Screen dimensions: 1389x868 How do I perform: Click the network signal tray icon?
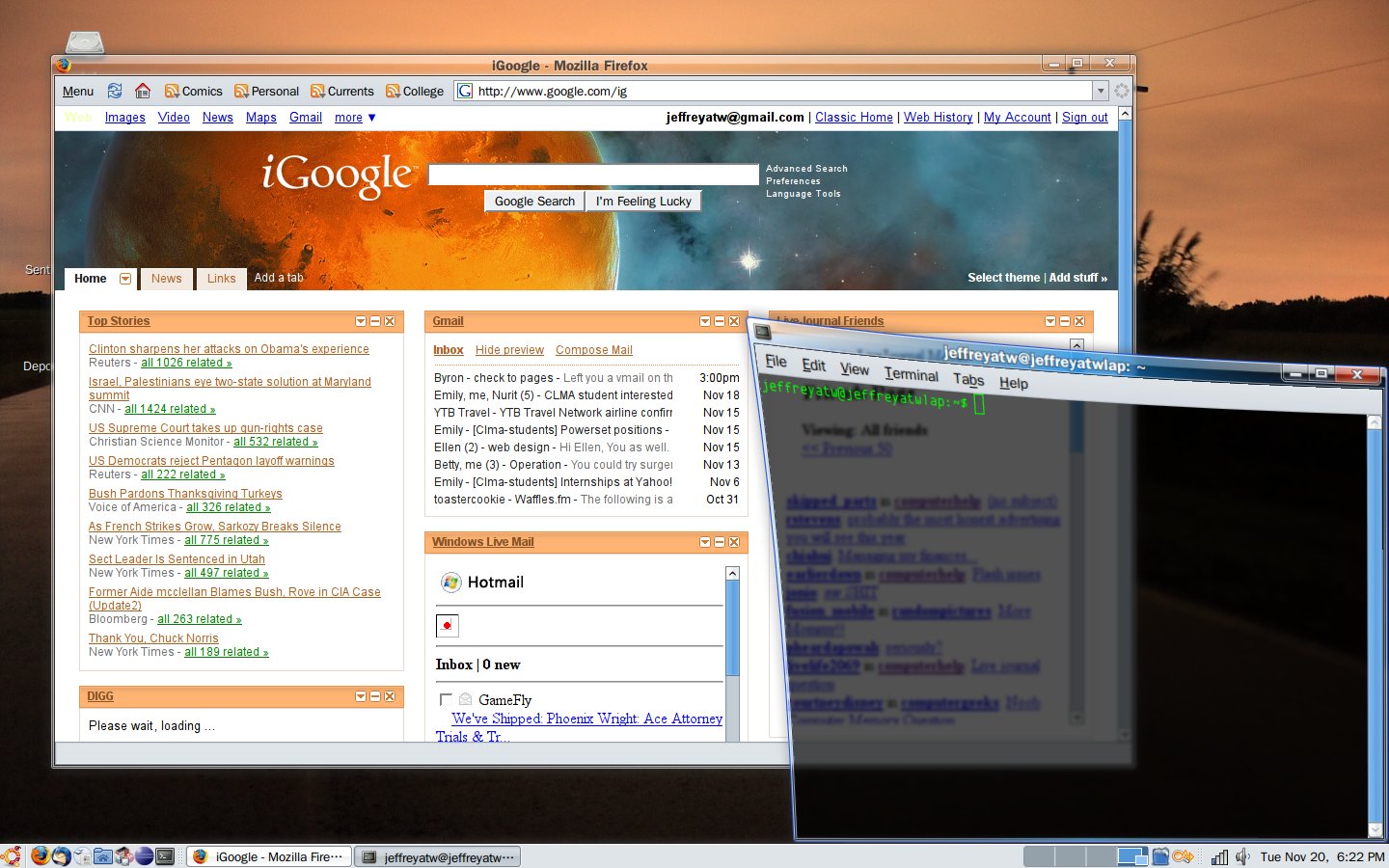coord(1220,856)
